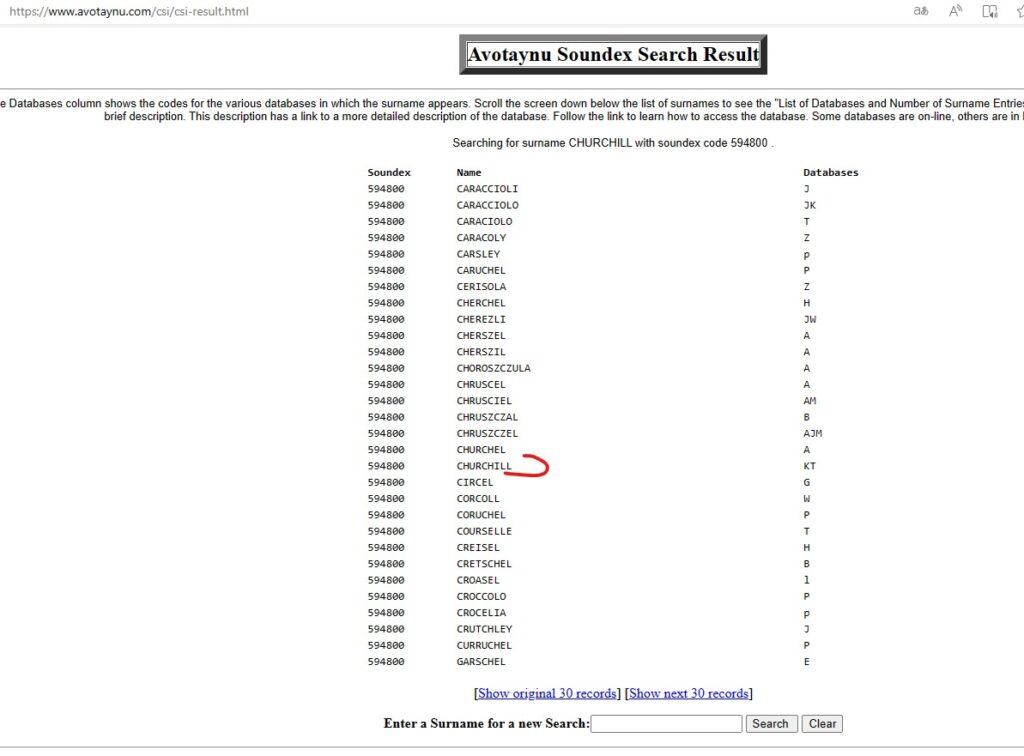Click the name CIRCEL
The image size is (1024, 756).
(x=475, y=482)
